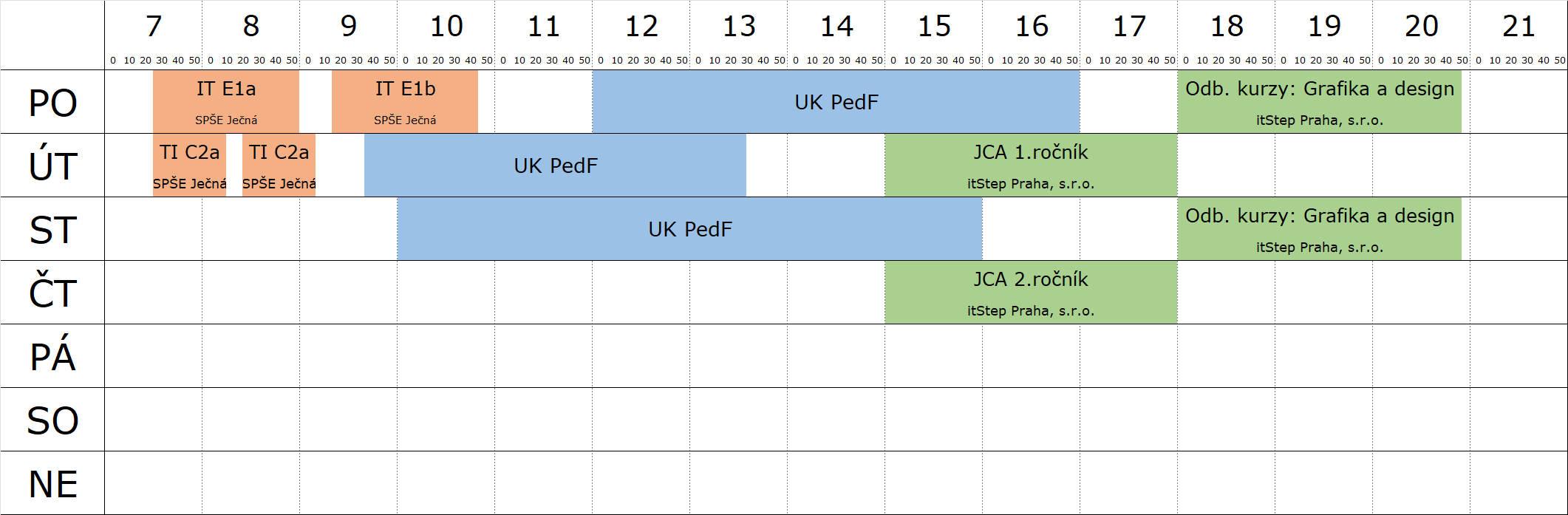
Task: Open Monday's UK PedF block
Action: (836, 102)
